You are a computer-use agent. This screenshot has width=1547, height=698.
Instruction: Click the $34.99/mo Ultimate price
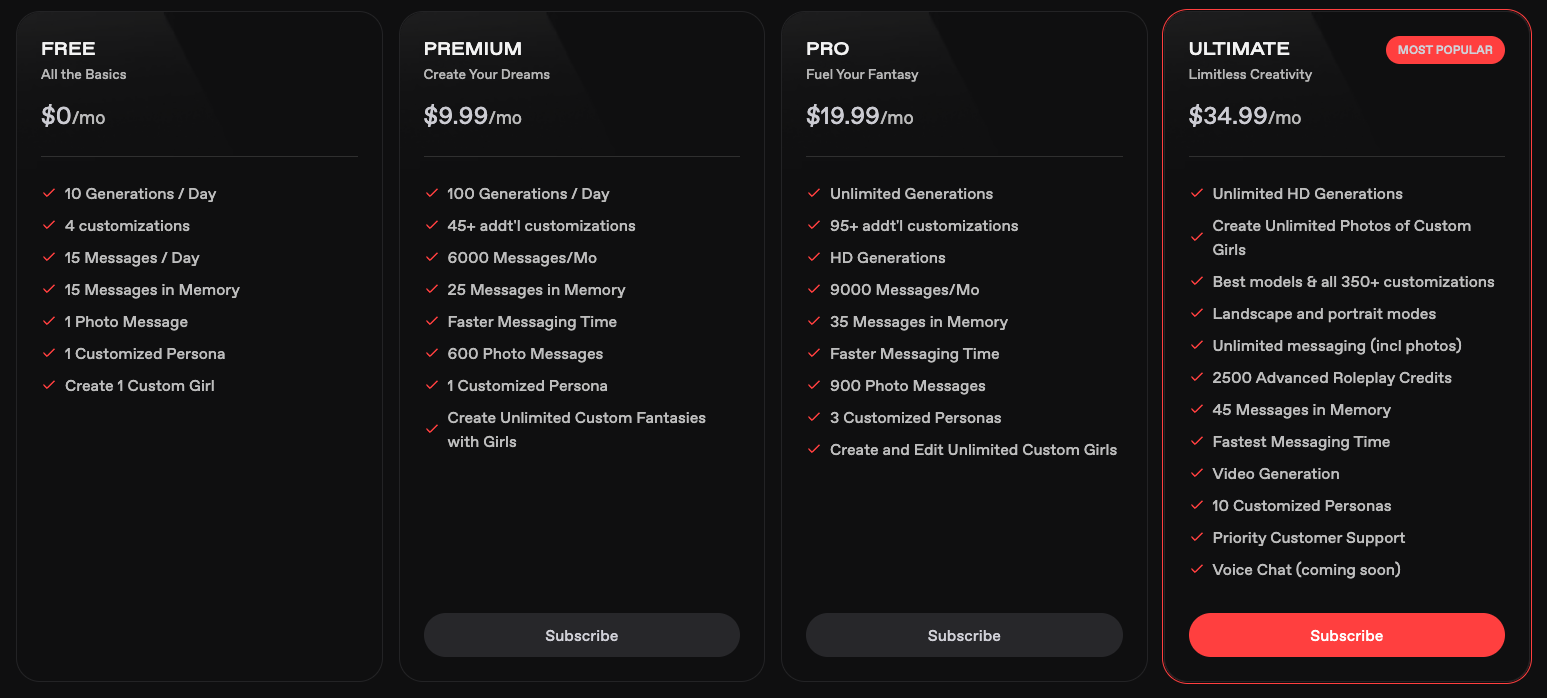[1244, 116]
